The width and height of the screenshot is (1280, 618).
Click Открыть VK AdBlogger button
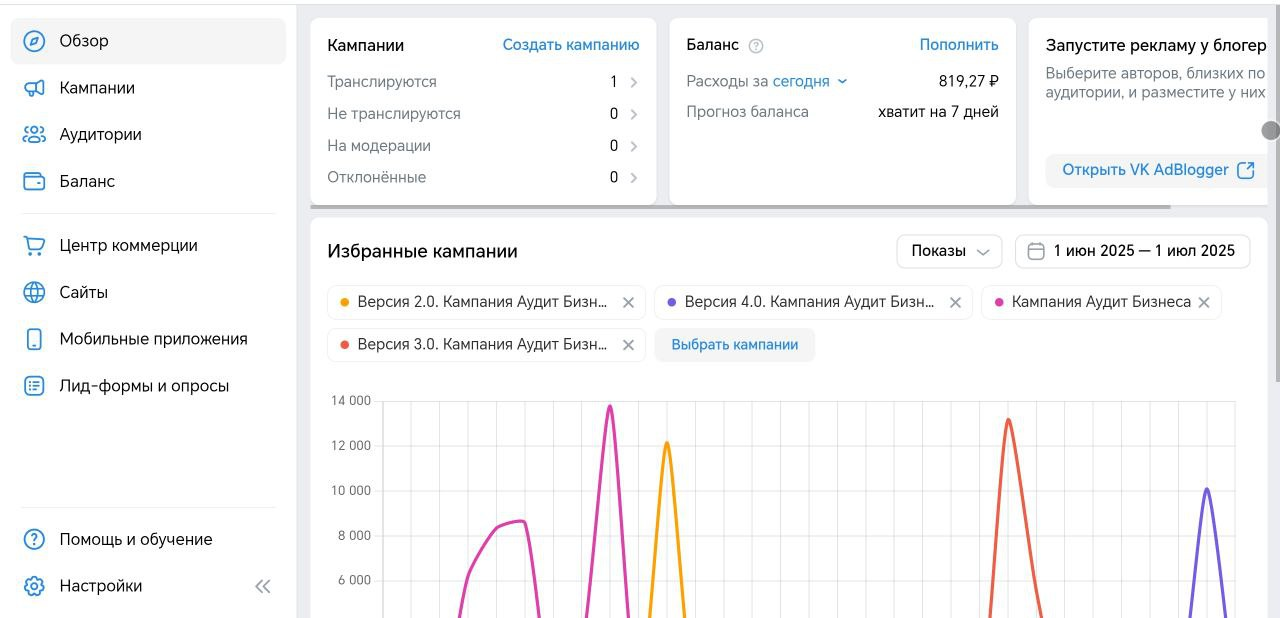[1157, 170]
